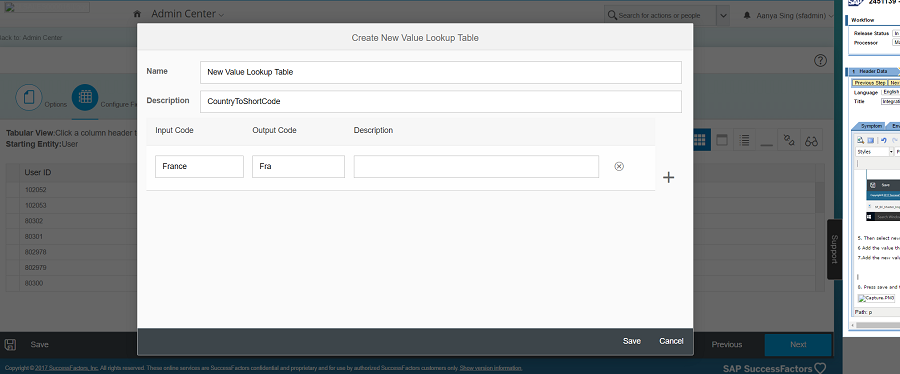Click the footer Save label behind the dialog
Screen dimensions: 900x374
coord(39,344)
